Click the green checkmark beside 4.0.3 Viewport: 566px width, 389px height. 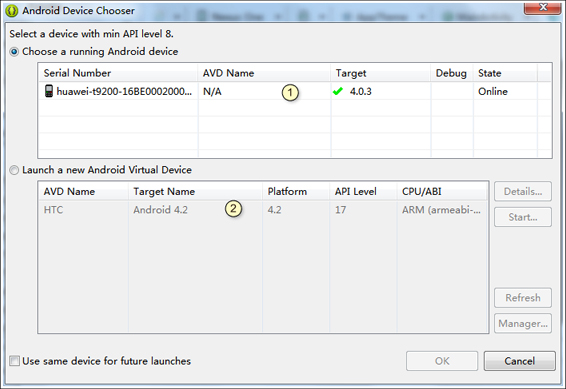click(338, 91)
